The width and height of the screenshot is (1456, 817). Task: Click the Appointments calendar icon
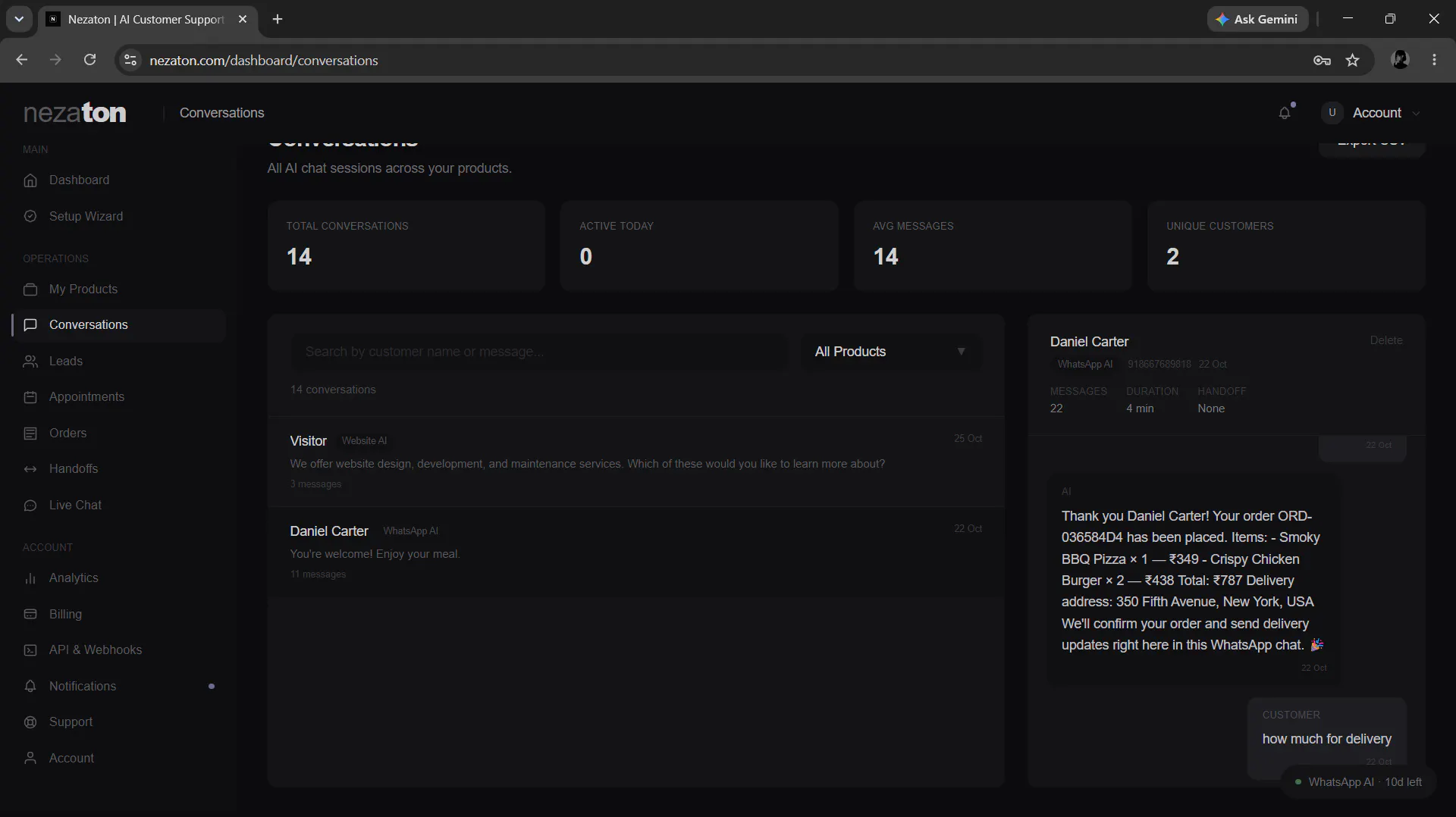[30, 397]
